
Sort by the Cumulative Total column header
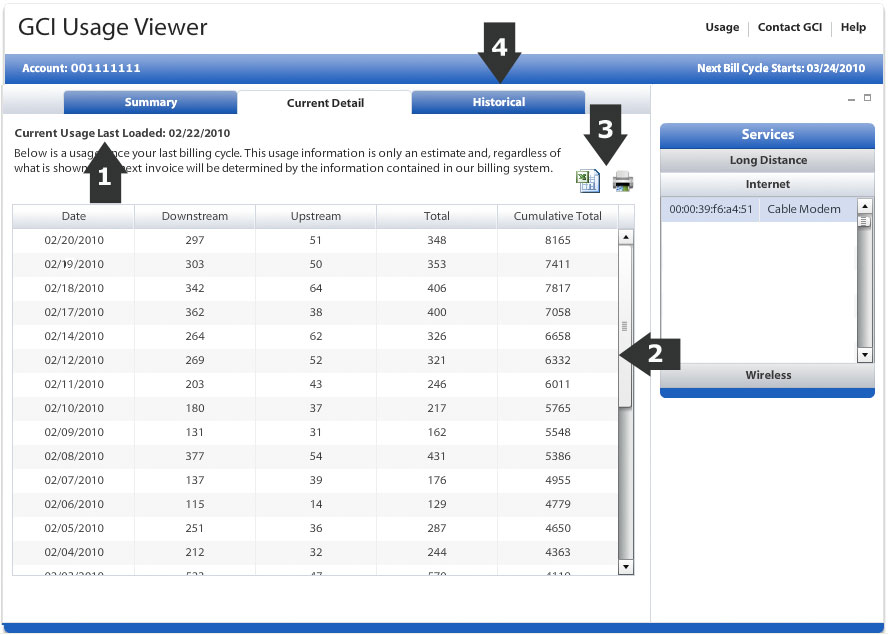[558, 216]
